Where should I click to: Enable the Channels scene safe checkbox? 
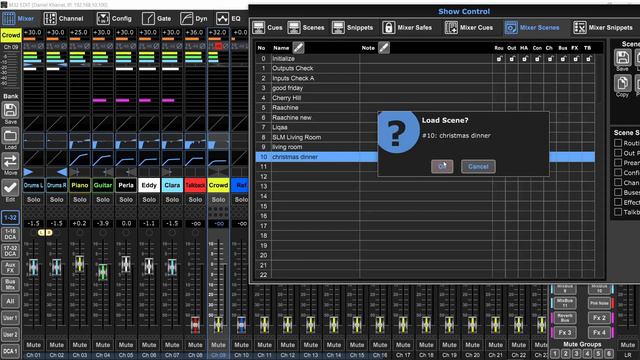[x=618, y=182]
